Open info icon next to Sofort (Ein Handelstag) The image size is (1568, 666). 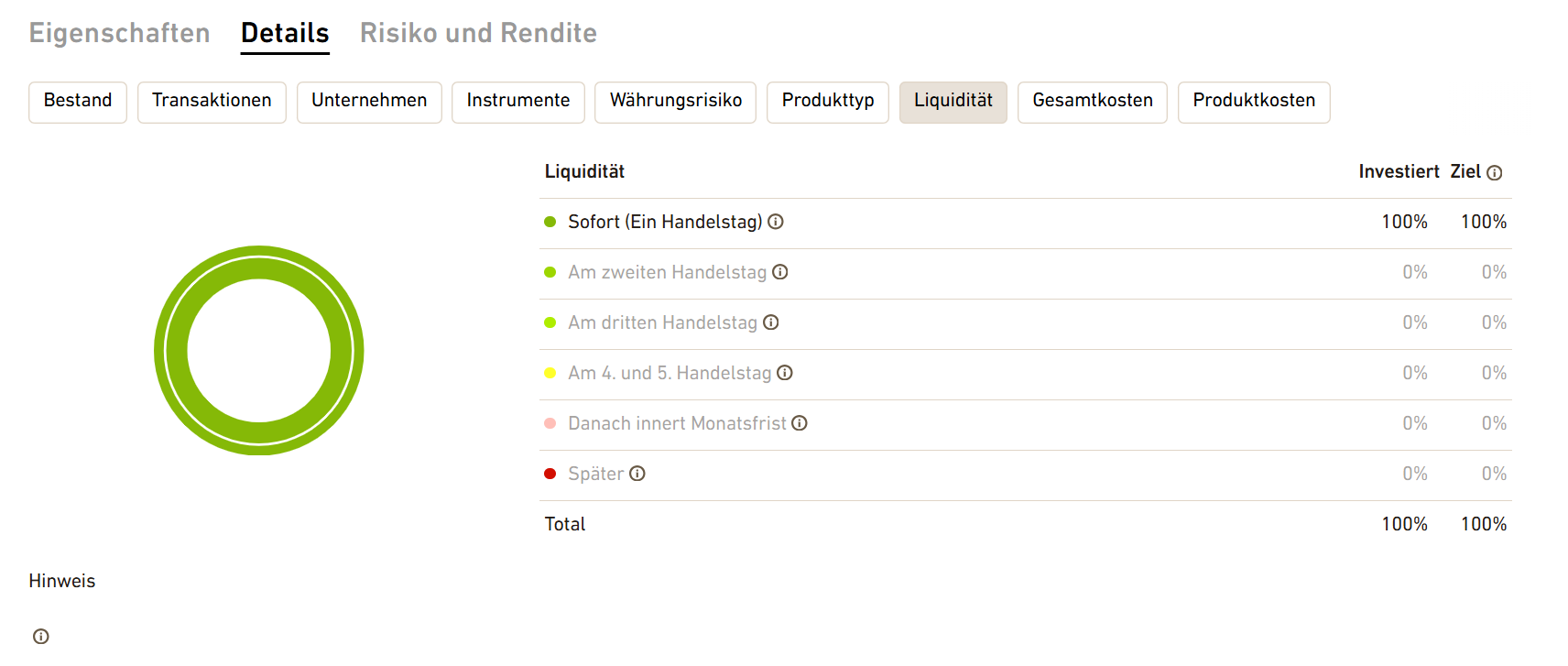776,222
